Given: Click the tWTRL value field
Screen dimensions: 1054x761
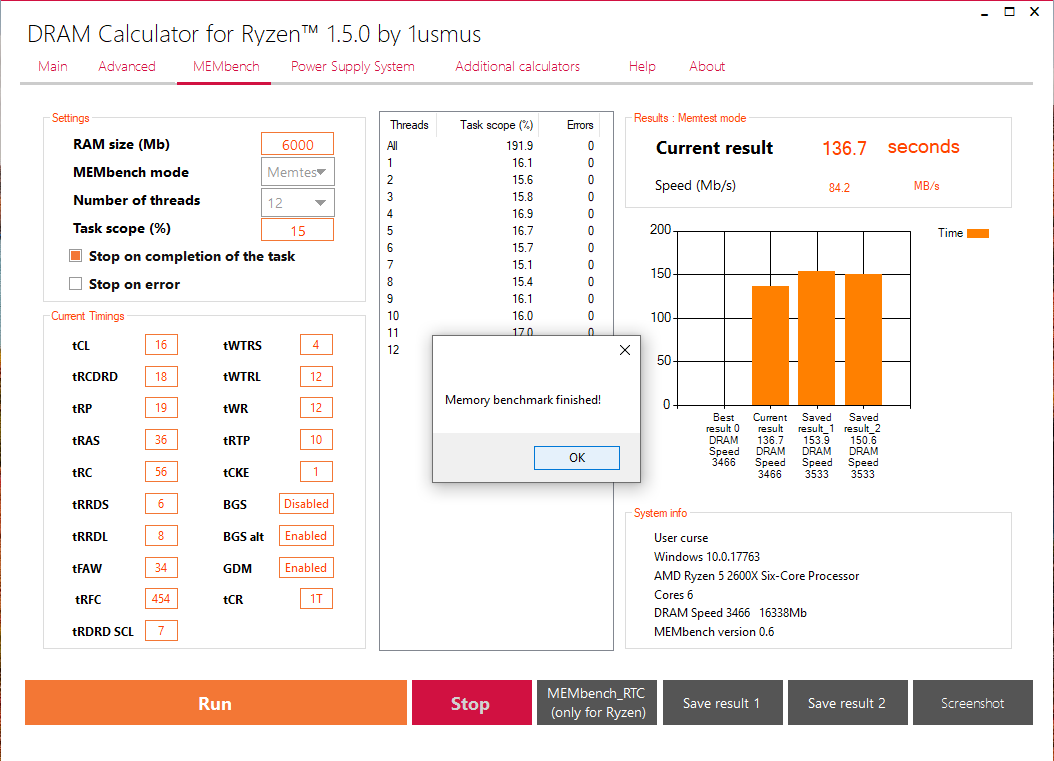Looking at the screenshot, I should point(316,376).
